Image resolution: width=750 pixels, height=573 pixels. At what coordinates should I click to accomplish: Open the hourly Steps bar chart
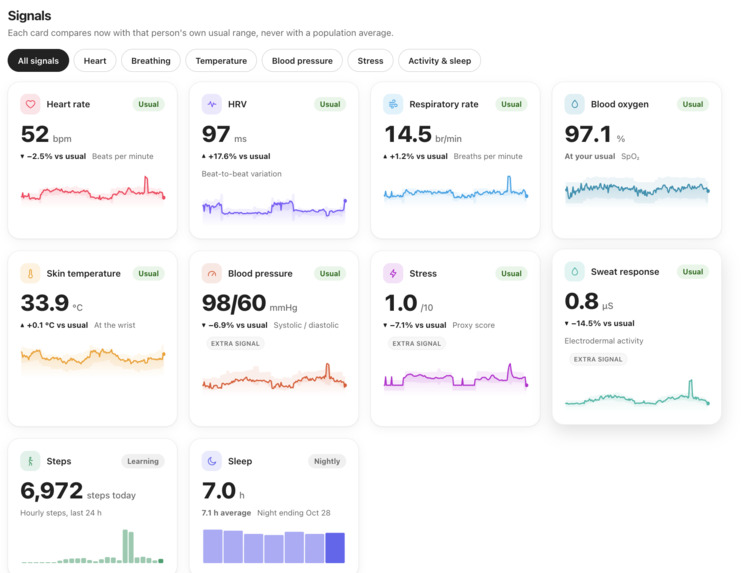[x=92, y=546]
